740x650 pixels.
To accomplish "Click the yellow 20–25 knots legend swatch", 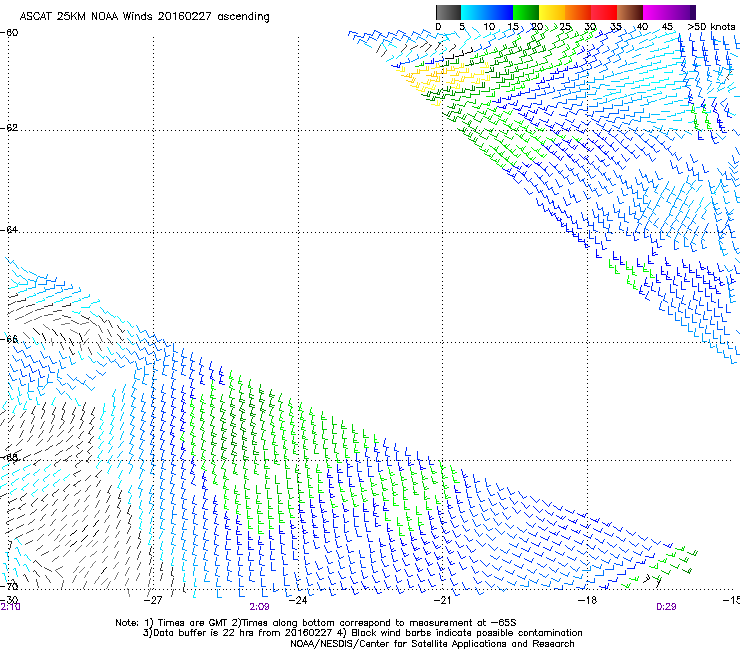I will coord(552,12).
